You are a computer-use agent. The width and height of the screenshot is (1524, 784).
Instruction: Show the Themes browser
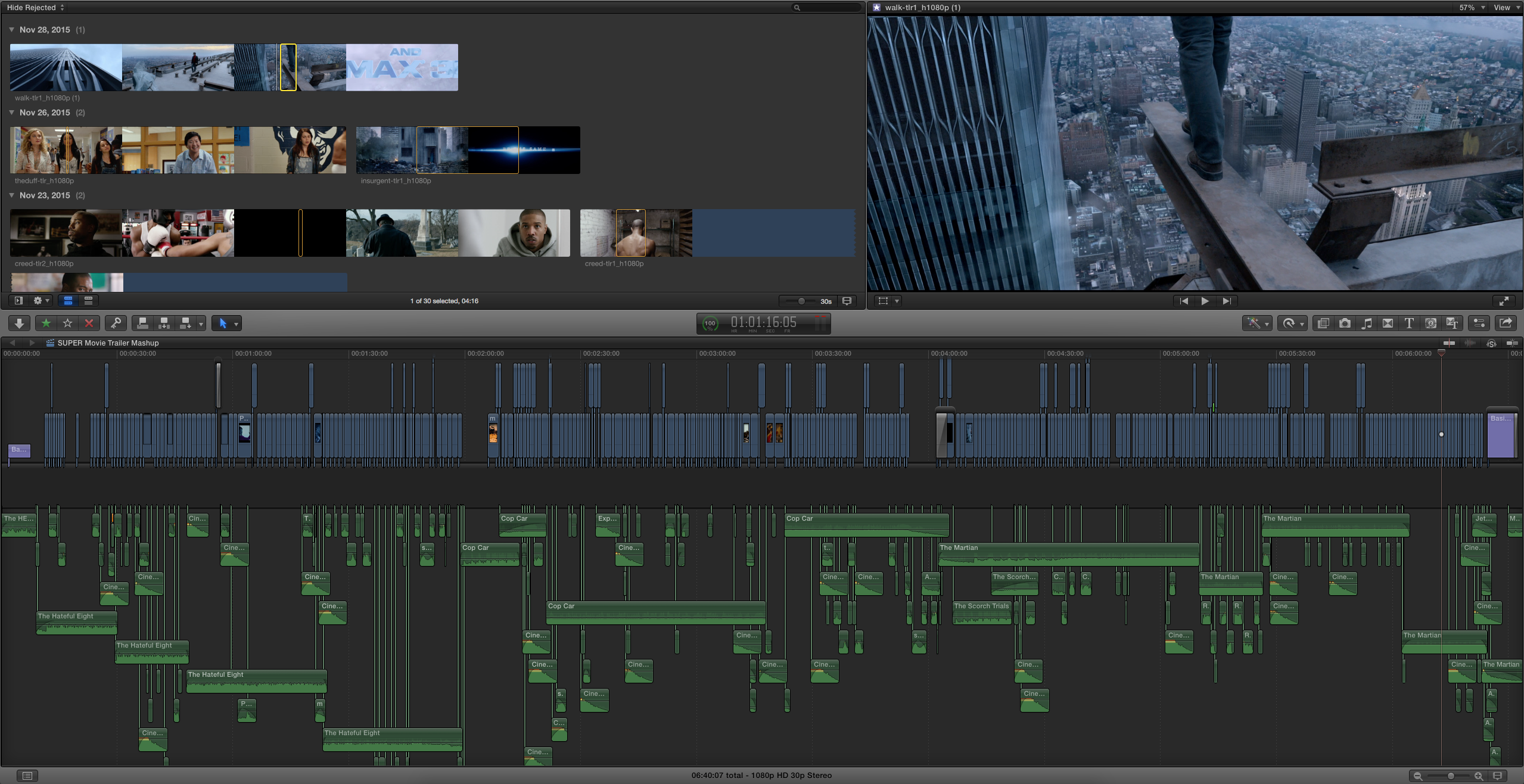1452,323
